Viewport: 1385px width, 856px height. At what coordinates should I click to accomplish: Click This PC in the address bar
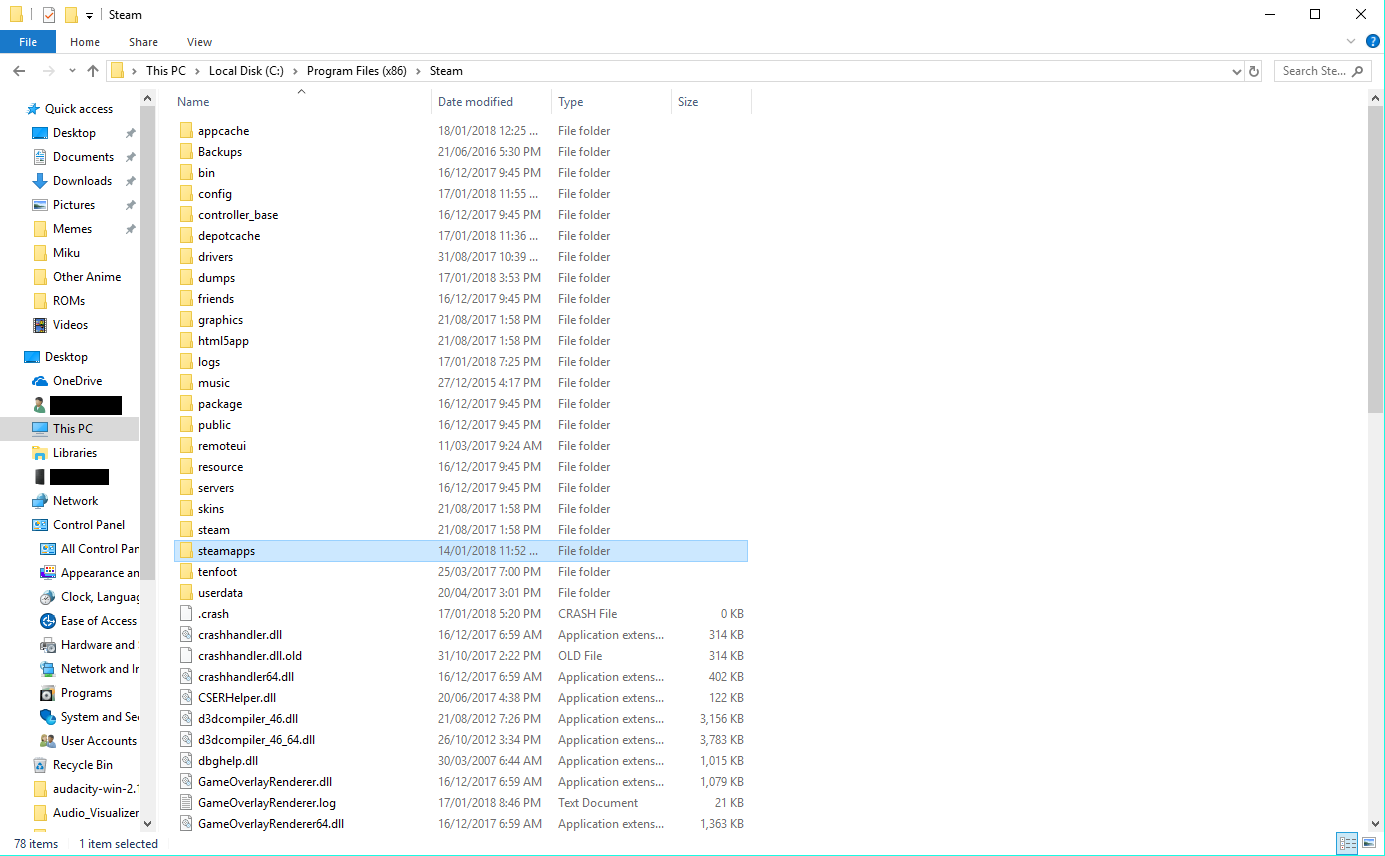coord(166,71)
